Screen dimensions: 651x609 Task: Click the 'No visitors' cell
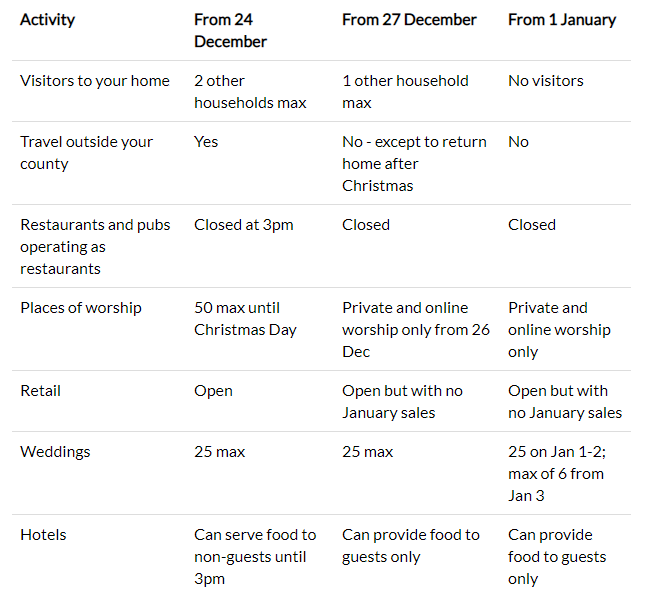pos(546,81)
